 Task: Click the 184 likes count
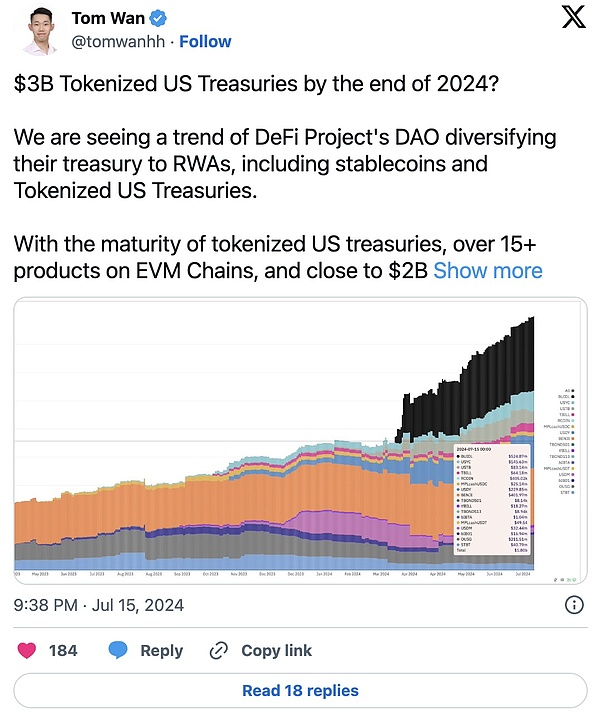(x=63, y=651)
